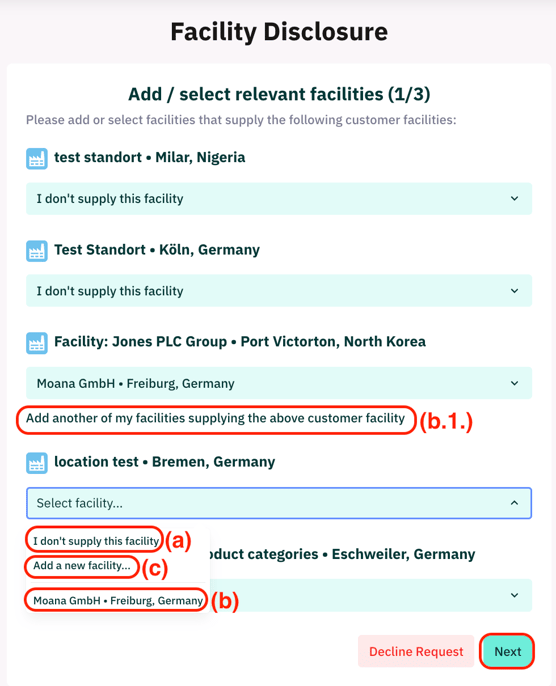Viewport: 556px width, 686px height.
Task: Proceed with the Next button
Action: pyautogui.click(x=507, y=651)
